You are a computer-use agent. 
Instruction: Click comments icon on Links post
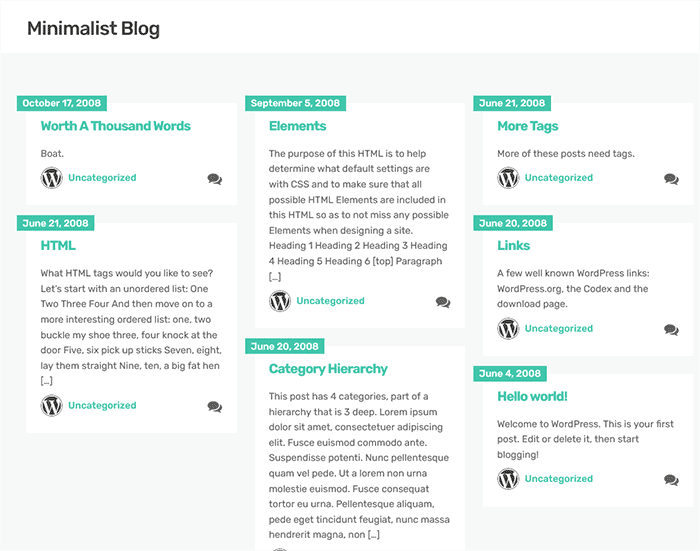point(671,330)
